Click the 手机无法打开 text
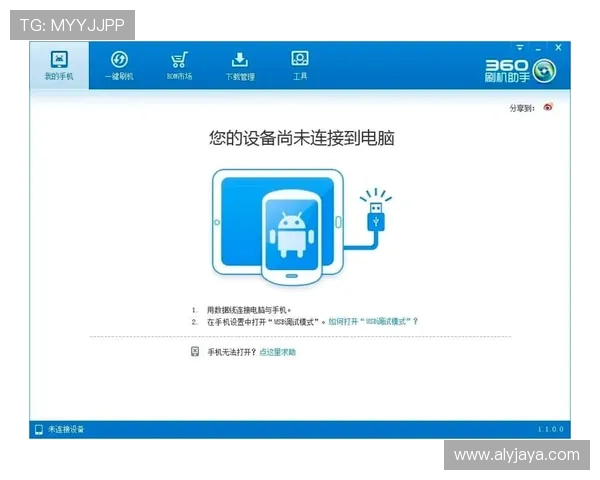 pos(232,352)
